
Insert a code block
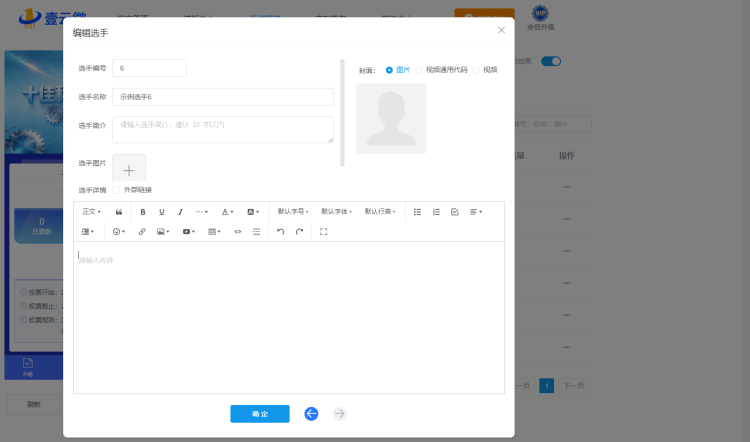click(238, 232)
